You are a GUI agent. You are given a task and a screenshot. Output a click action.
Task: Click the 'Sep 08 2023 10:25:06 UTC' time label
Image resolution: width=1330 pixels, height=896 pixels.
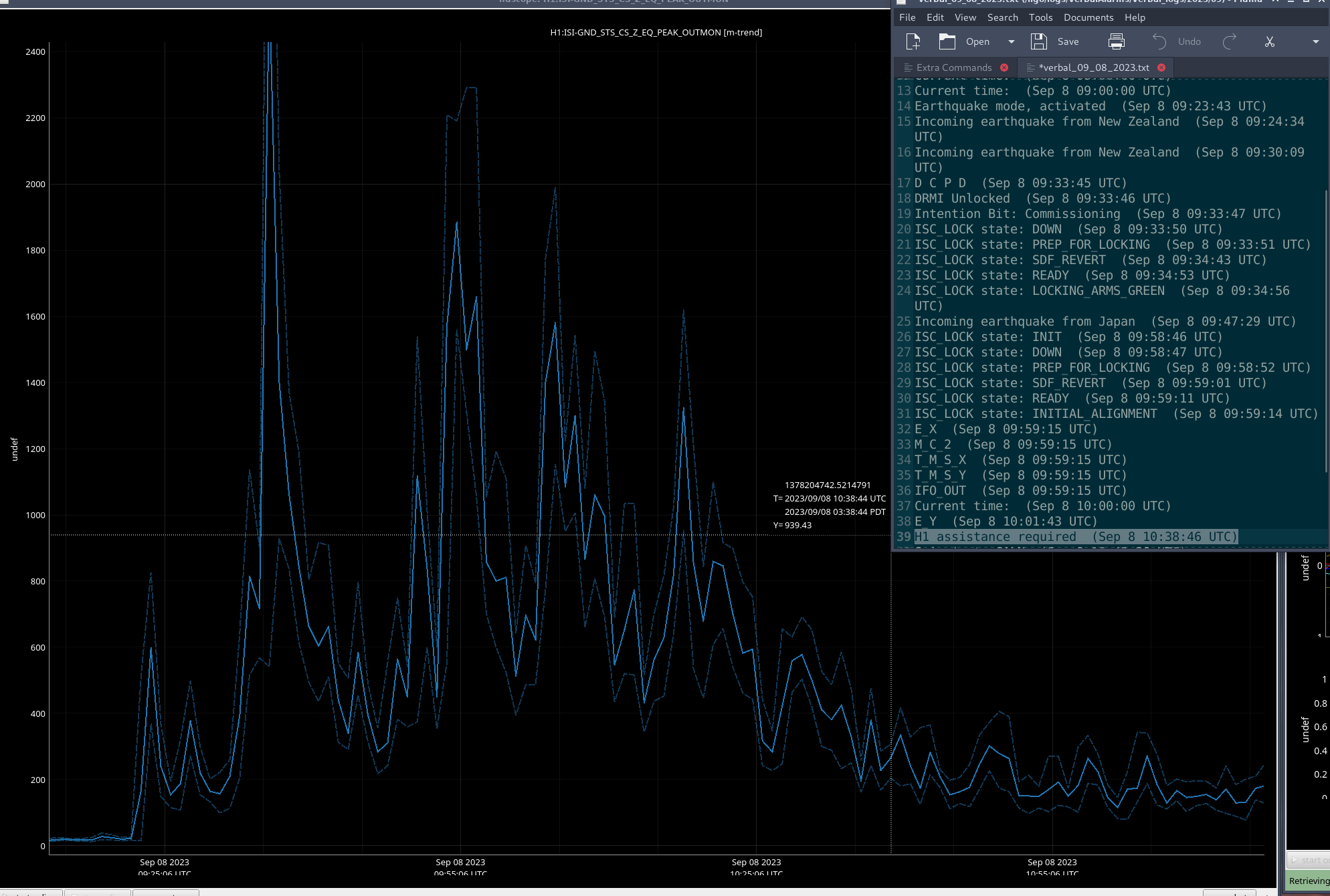(756, 867)
